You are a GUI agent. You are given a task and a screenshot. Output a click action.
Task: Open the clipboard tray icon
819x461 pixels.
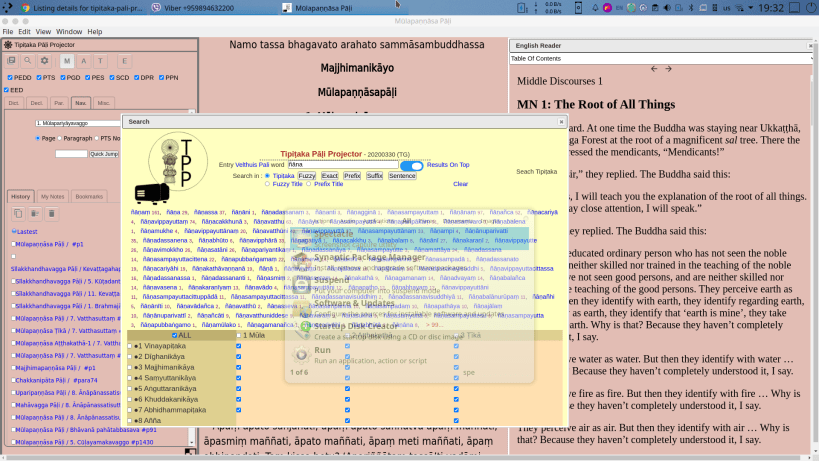(655, 8)
